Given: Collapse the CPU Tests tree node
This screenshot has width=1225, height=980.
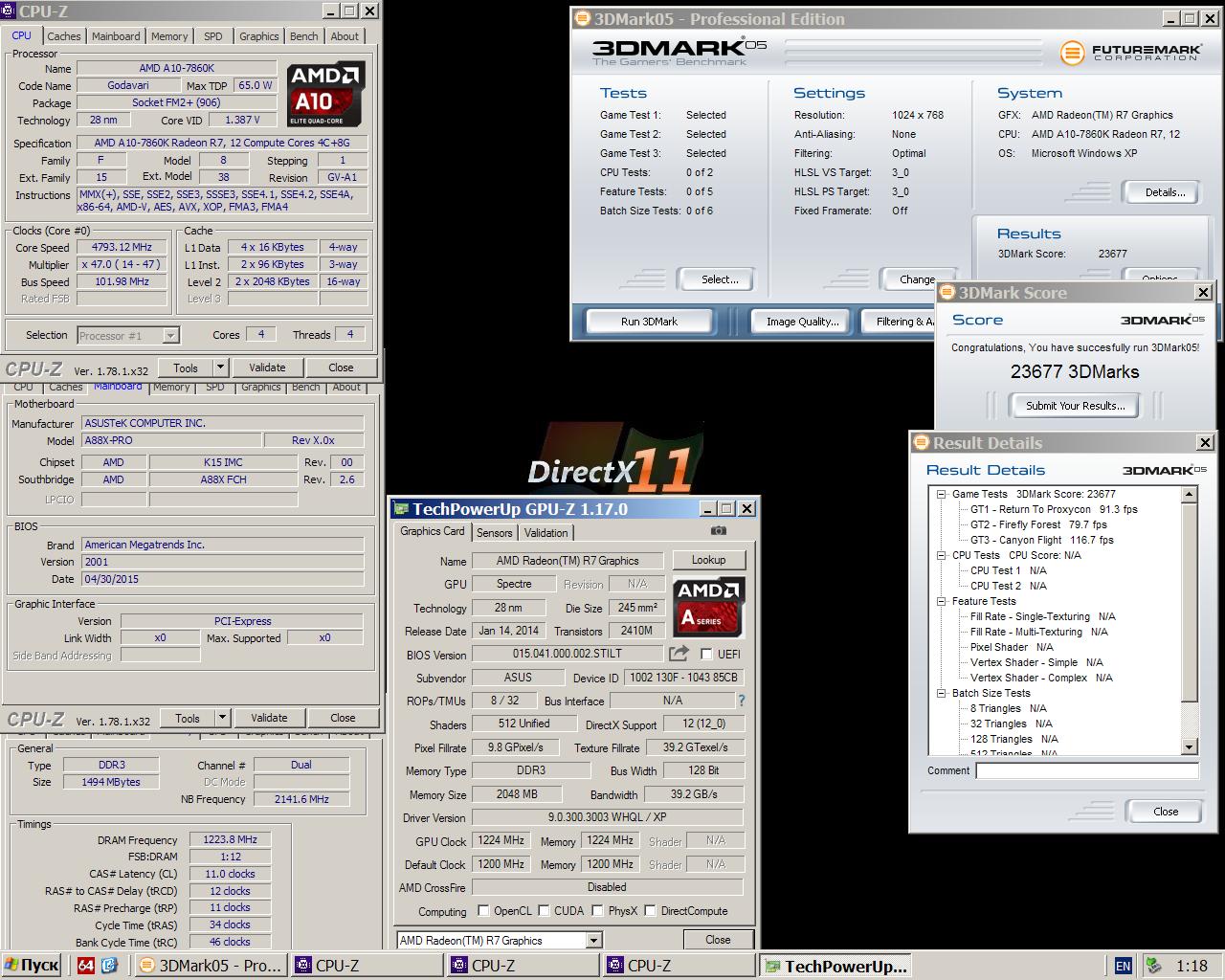Looking at the screenshot, I should [x=942, y=556].
